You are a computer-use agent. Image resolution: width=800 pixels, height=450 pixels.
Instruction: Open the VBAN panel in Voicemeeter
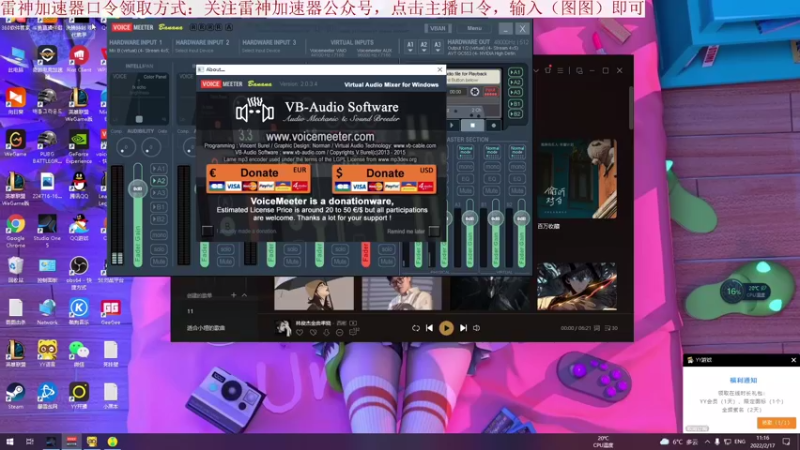[438, 28]
